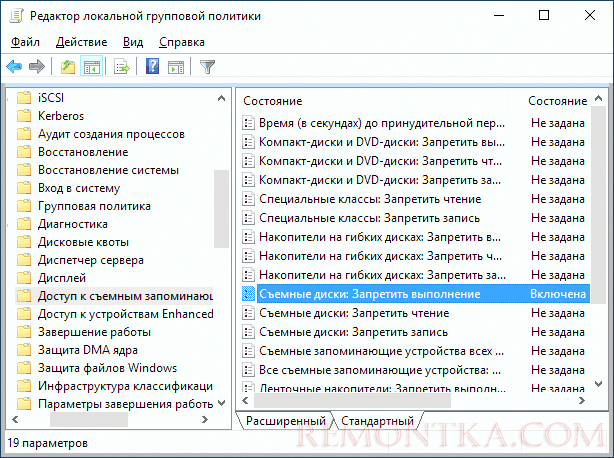Click policy icon of 'Съемные диски: Запретить выполнение'
Viewport: 614px width, 458px height.
pos(248,294)
